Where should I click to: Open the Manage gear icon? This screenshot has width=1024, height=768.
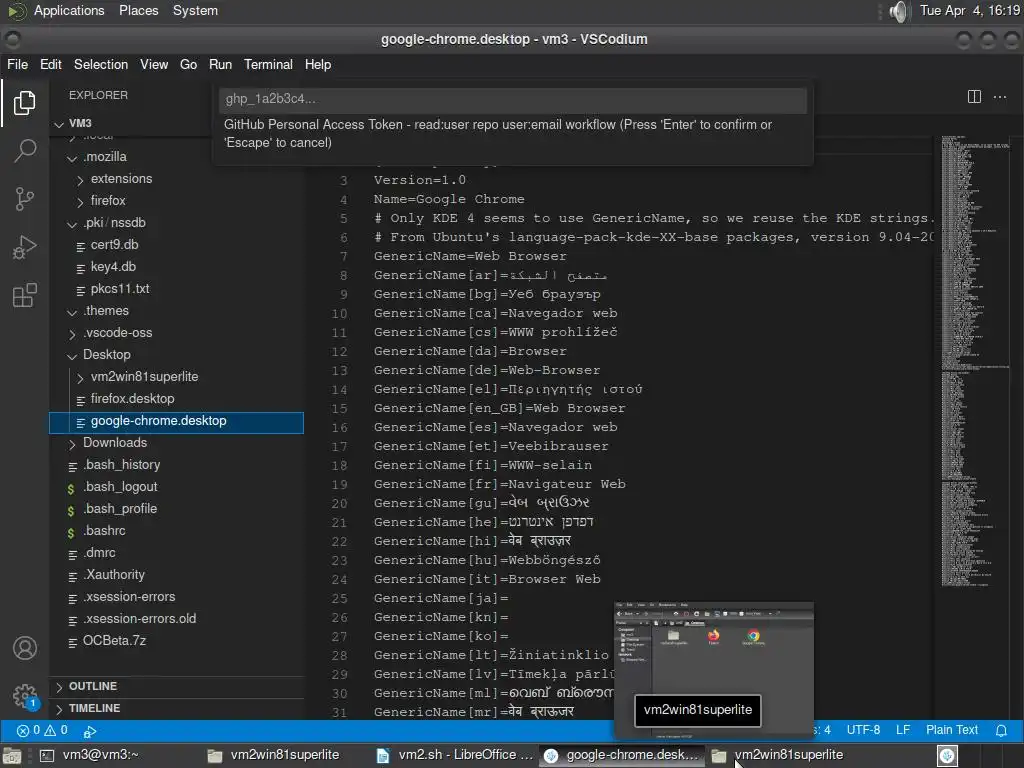point(25,696)
